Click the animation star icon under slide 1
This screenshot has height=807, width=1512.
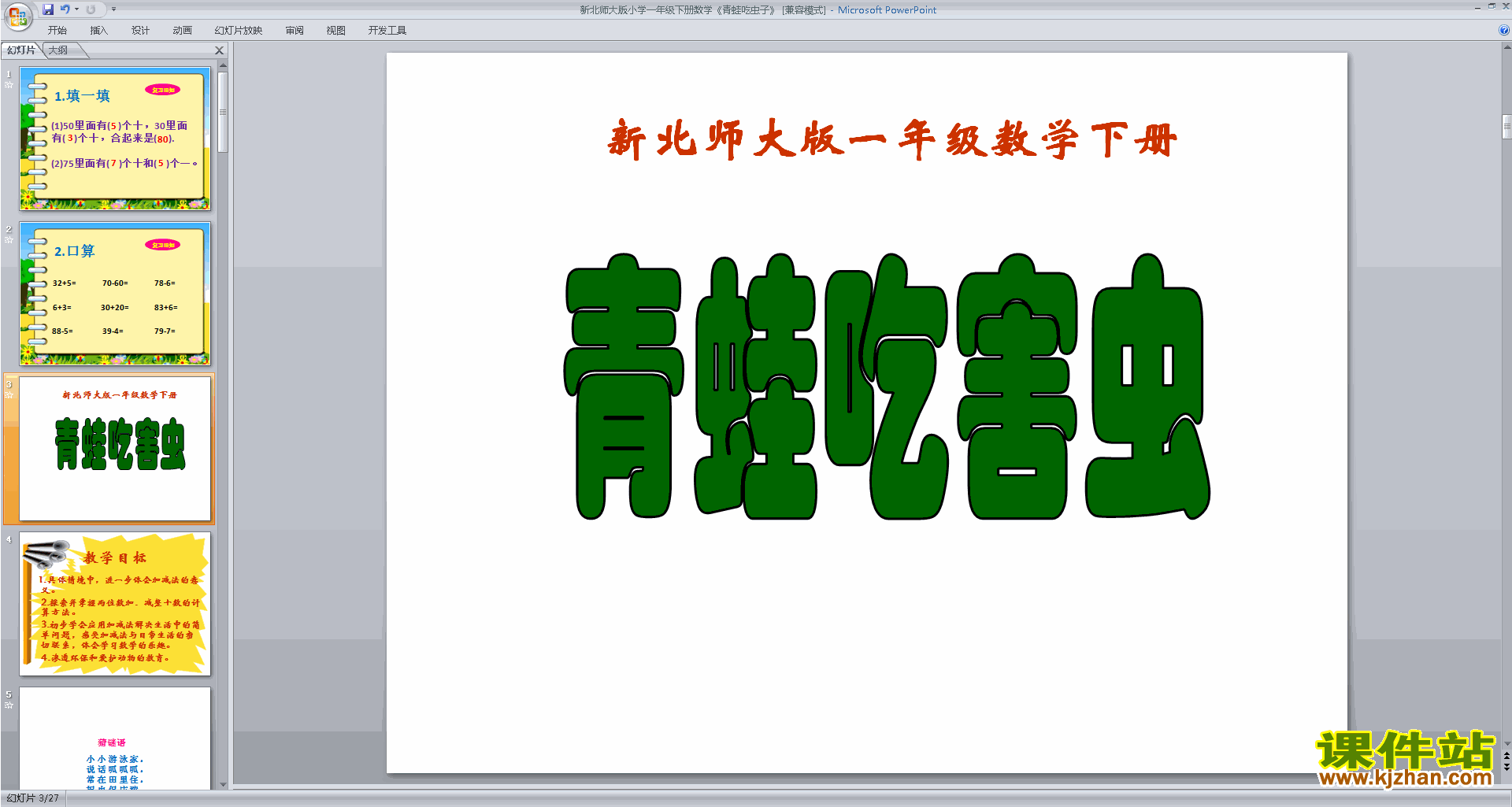(9, 85)
